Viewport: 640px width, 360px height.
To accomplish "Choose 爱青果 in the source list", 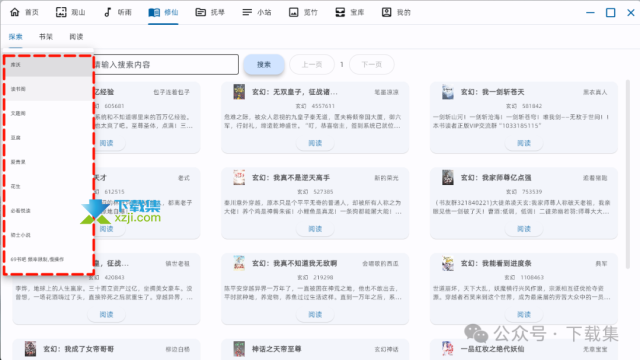I will [49, 162].
